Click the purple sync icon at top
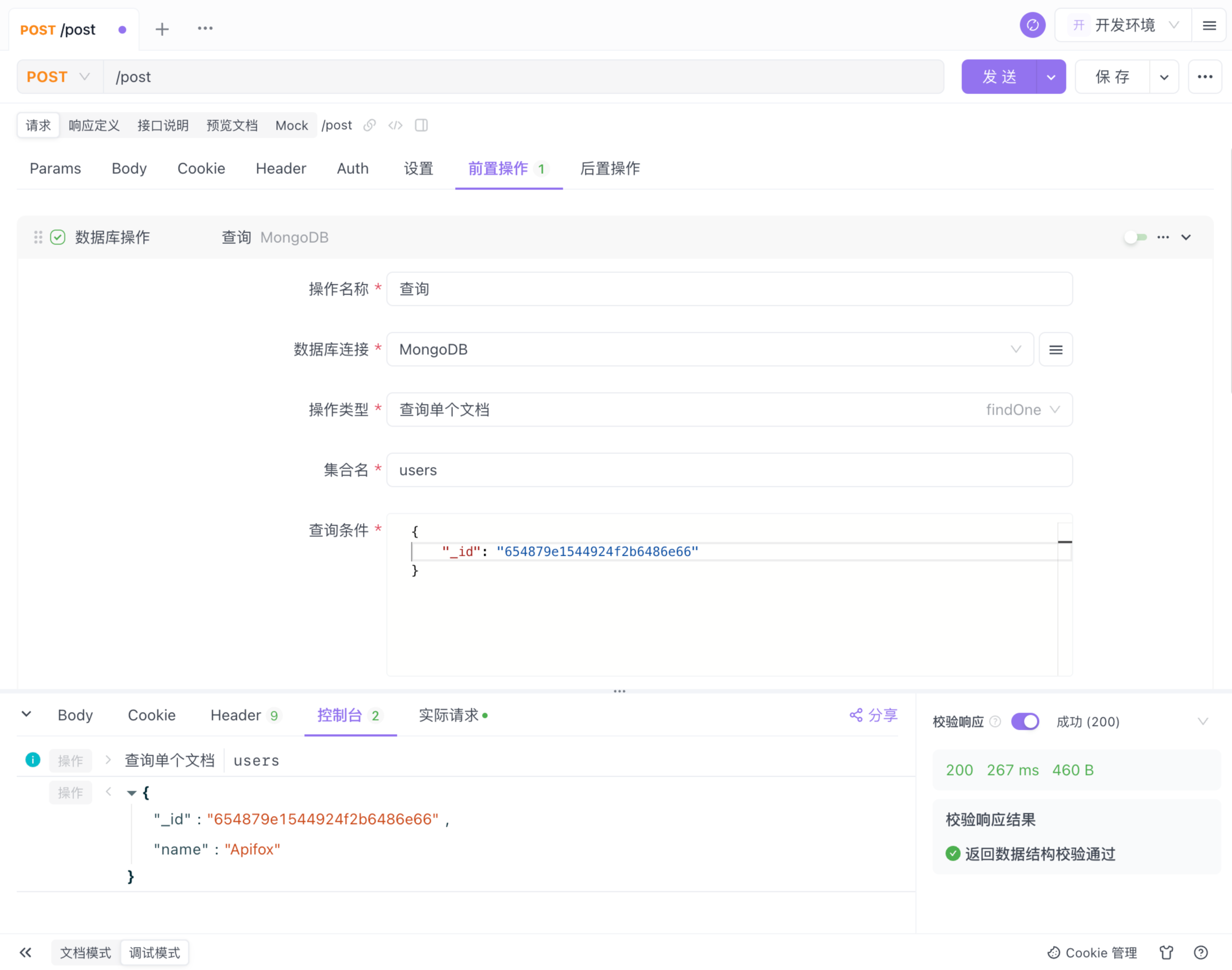1232x970 pixels. (x=1032, y=26)
